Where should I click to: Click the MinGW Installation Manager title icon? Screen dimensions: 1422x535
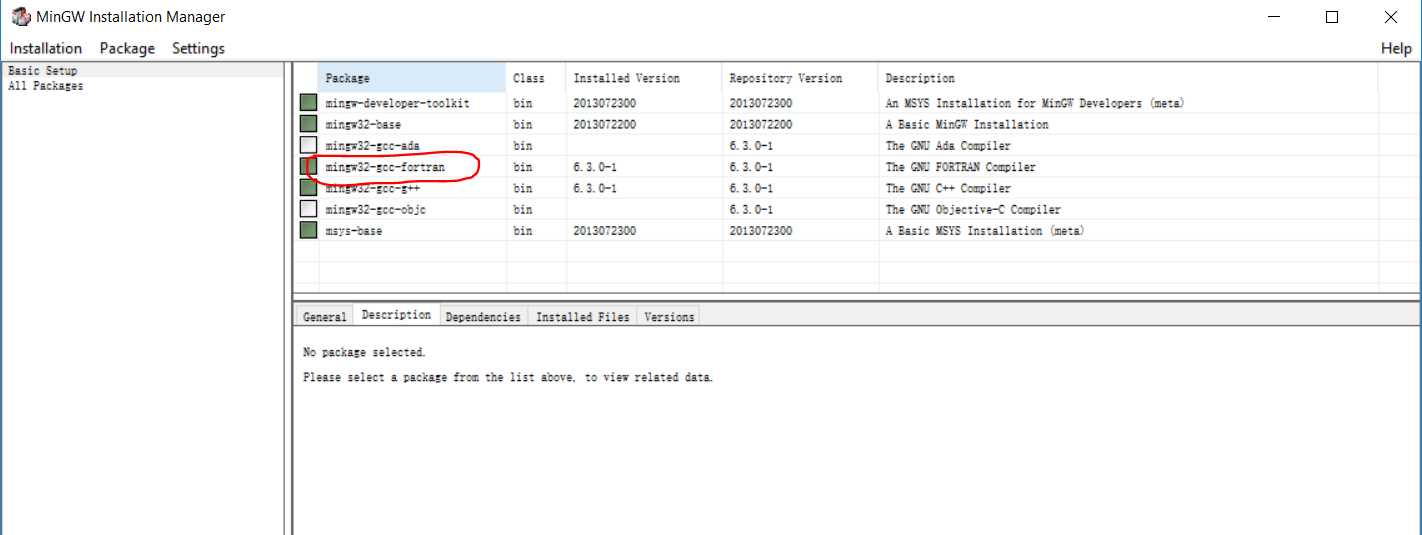click(20, 17)
